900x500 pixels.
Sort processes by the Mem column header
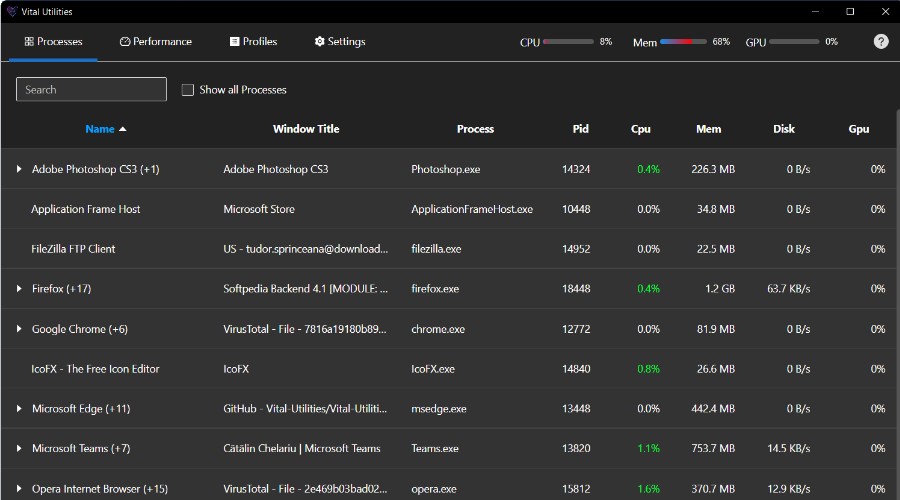point(708,129)
